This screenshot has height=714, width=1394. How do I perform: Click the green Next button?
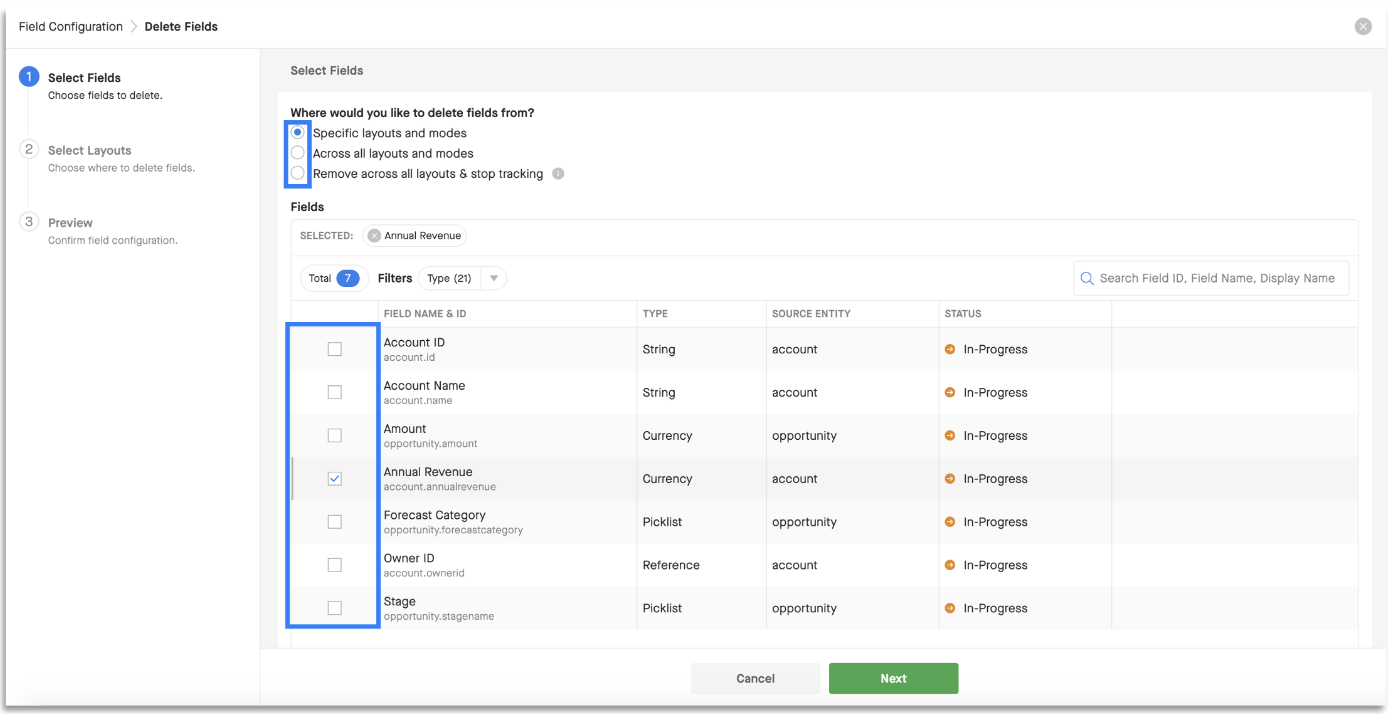[894, 679]
